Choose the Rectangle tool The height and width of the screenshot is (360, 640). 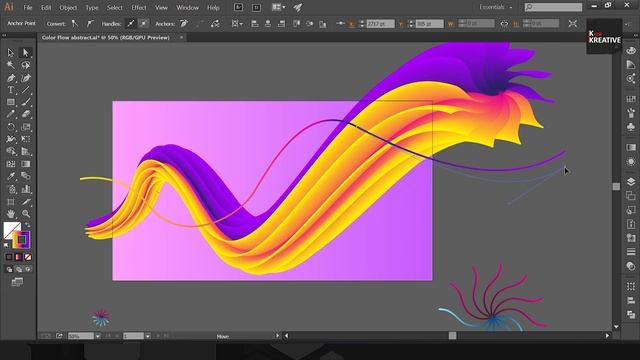[x=11, y=102]
